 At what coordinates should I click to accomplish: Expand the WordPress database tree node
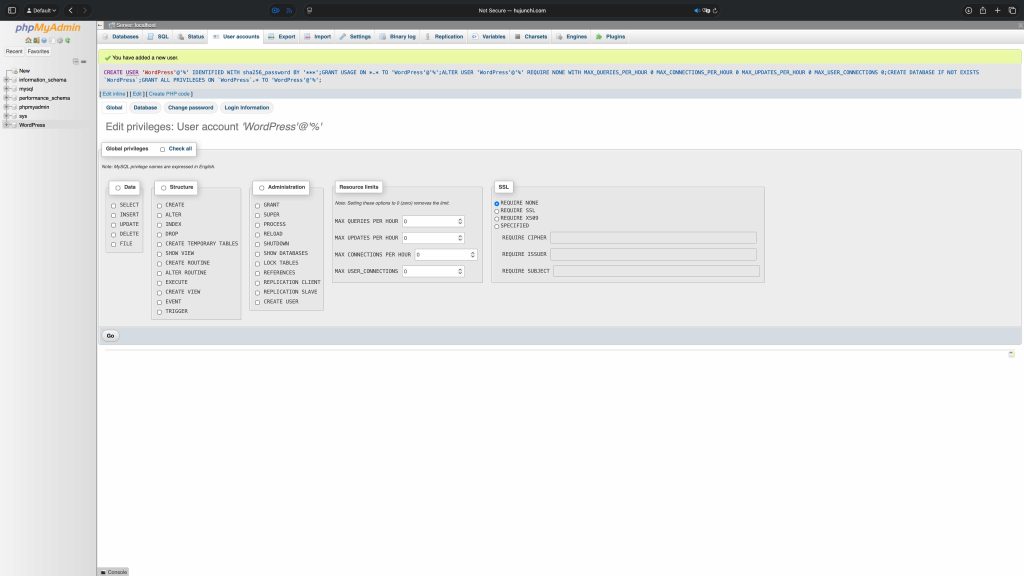point(7,125)
